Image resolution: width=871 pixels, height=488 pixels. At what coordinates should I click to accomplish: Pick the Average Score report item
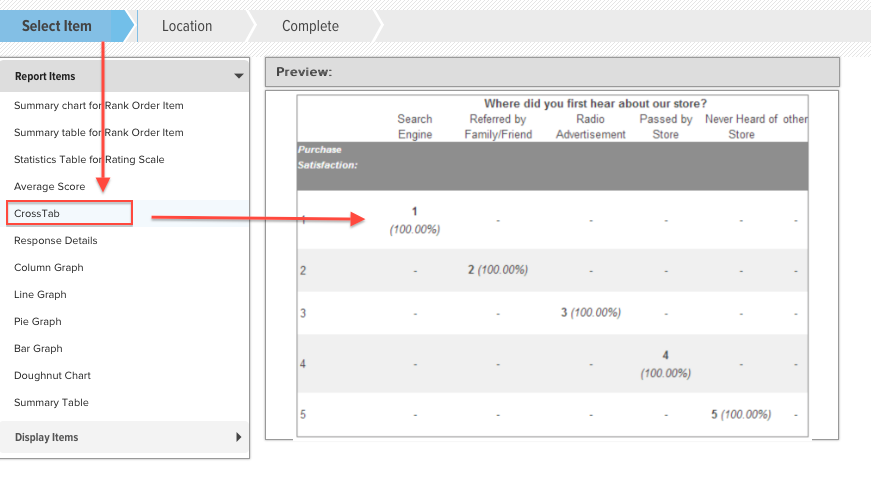(x=49, y=187)
